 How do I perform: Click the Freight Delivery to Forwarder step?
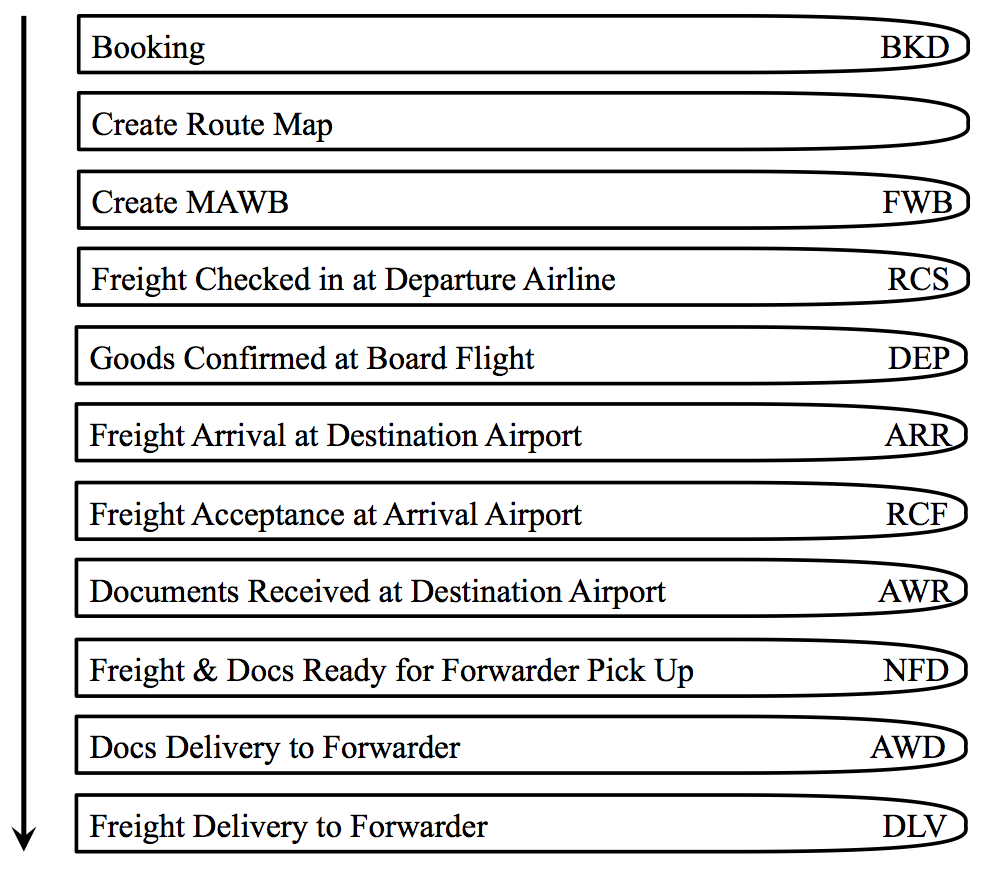pyautogui.click(x=289, y=827)
